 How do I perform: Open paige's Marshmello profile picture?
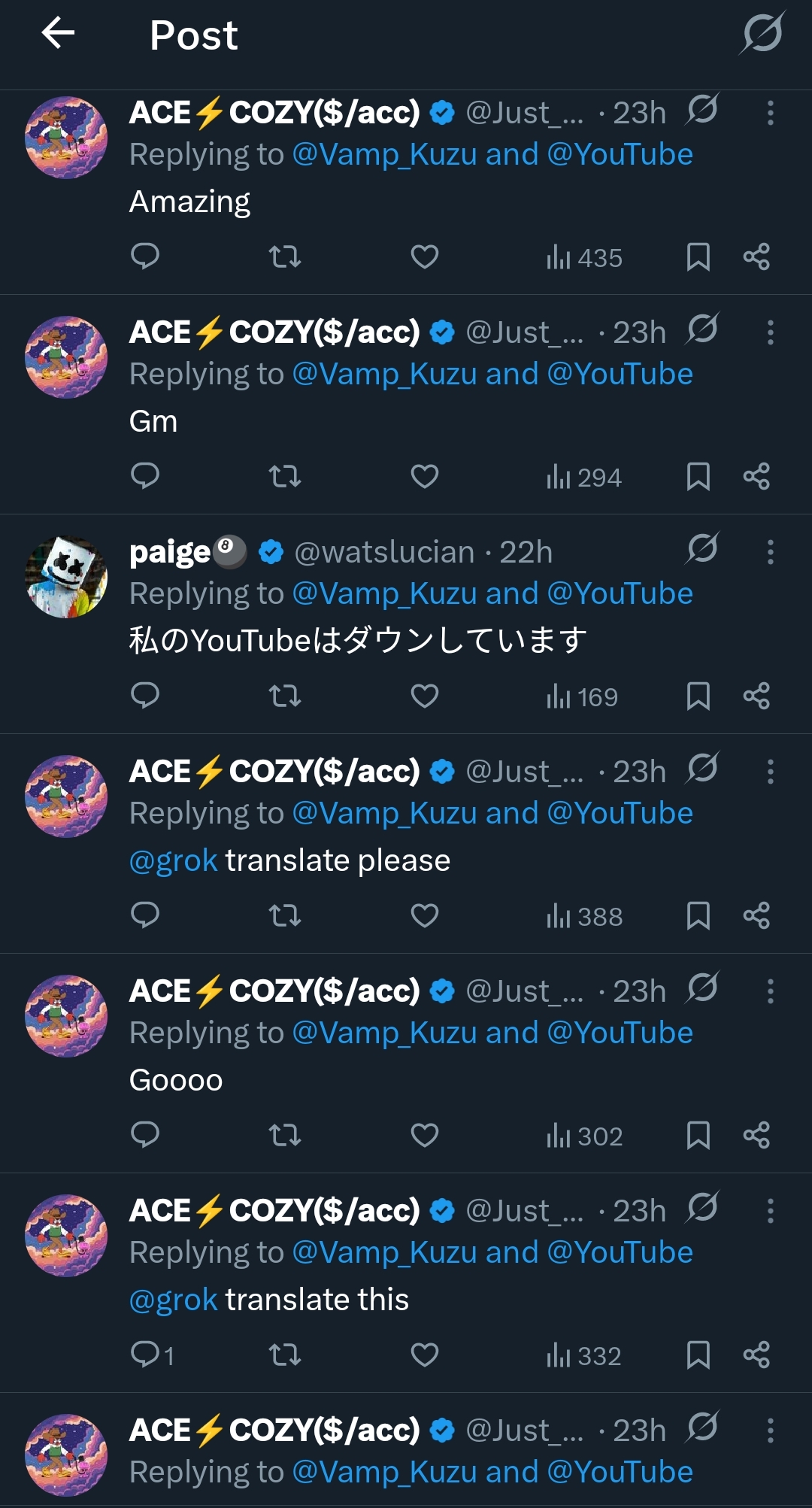click(66, 577)
